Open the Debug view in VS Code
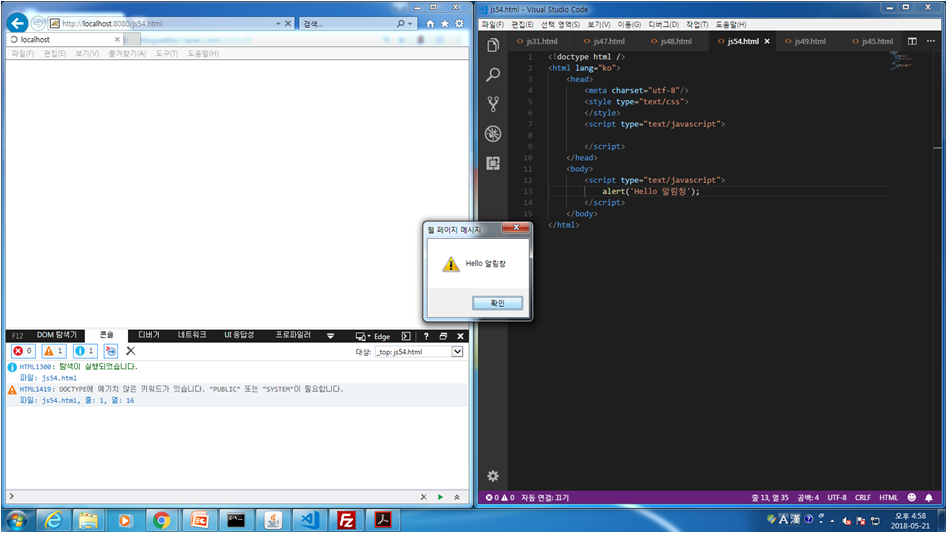This screenshot has height=533, width=947. [493, 133]
